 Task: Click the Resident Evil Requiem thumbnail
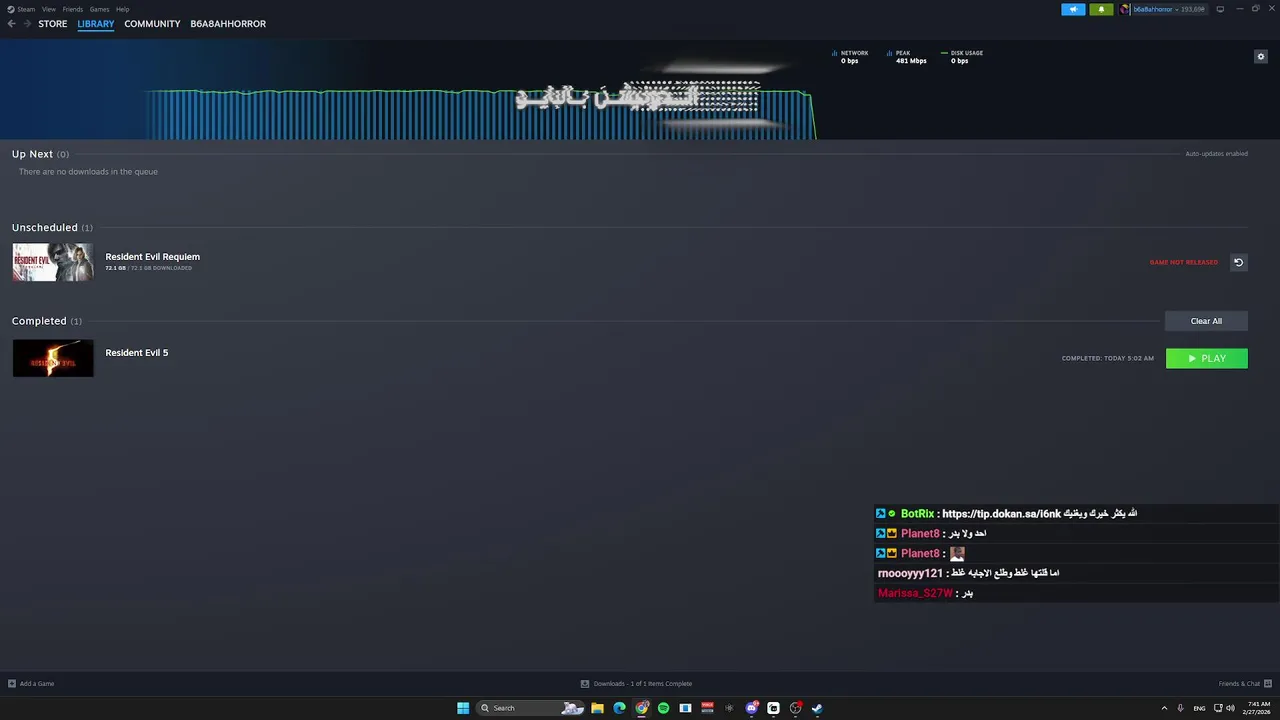[x=53, y=262]
